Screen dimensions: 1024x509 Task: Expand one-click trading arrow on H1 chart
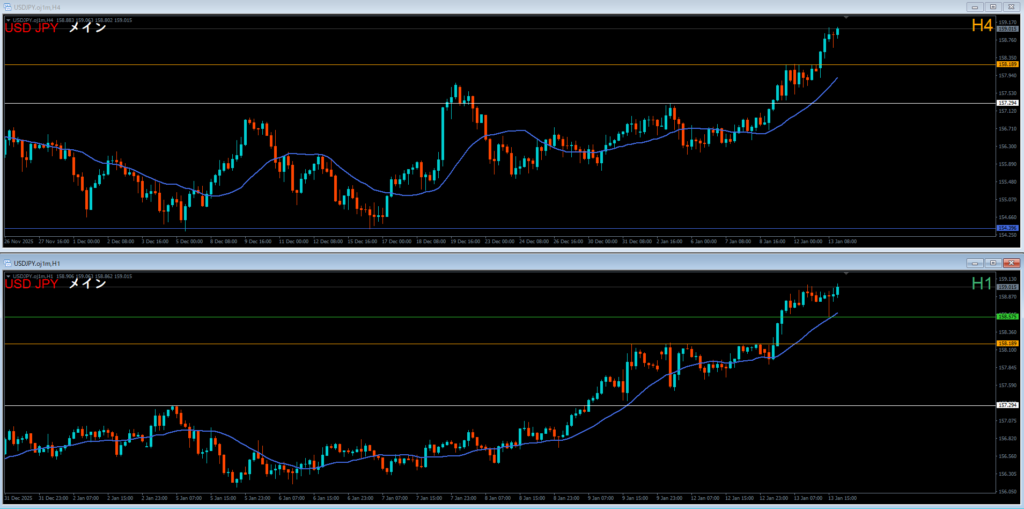[x=8, y=275]
